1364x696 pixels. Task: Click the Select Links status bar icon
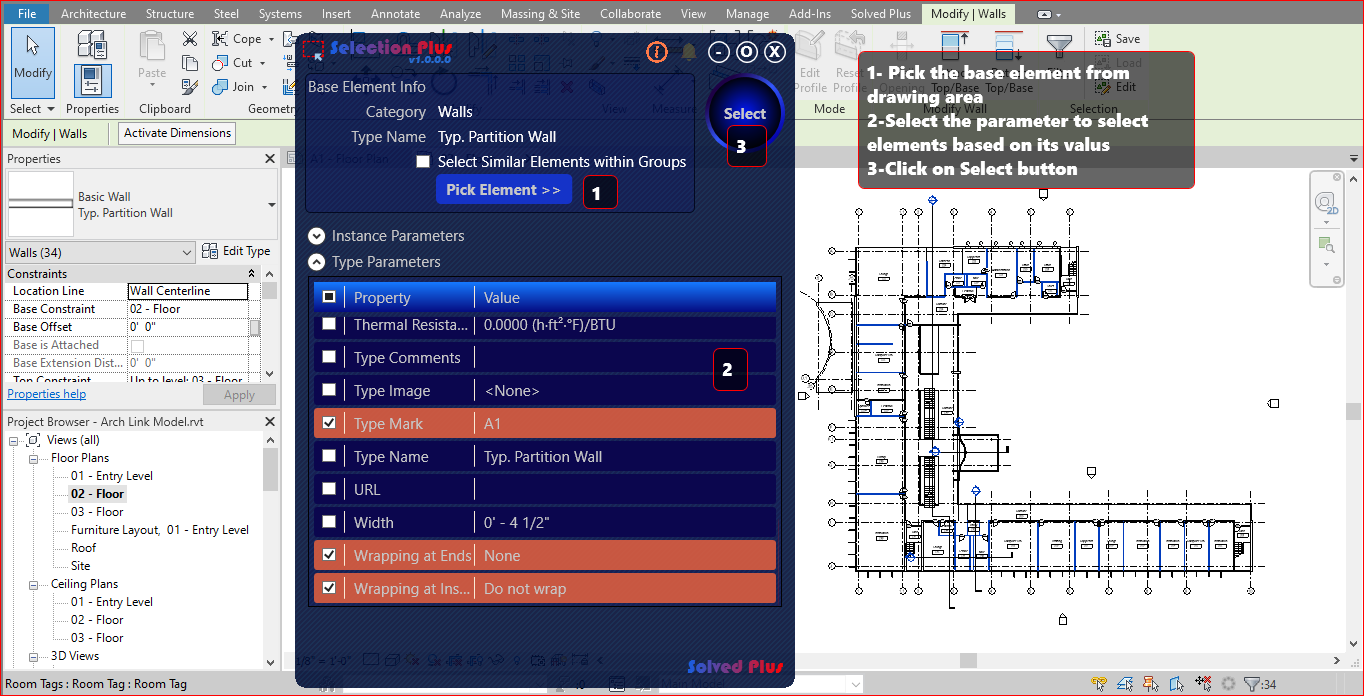[1099, 684]
